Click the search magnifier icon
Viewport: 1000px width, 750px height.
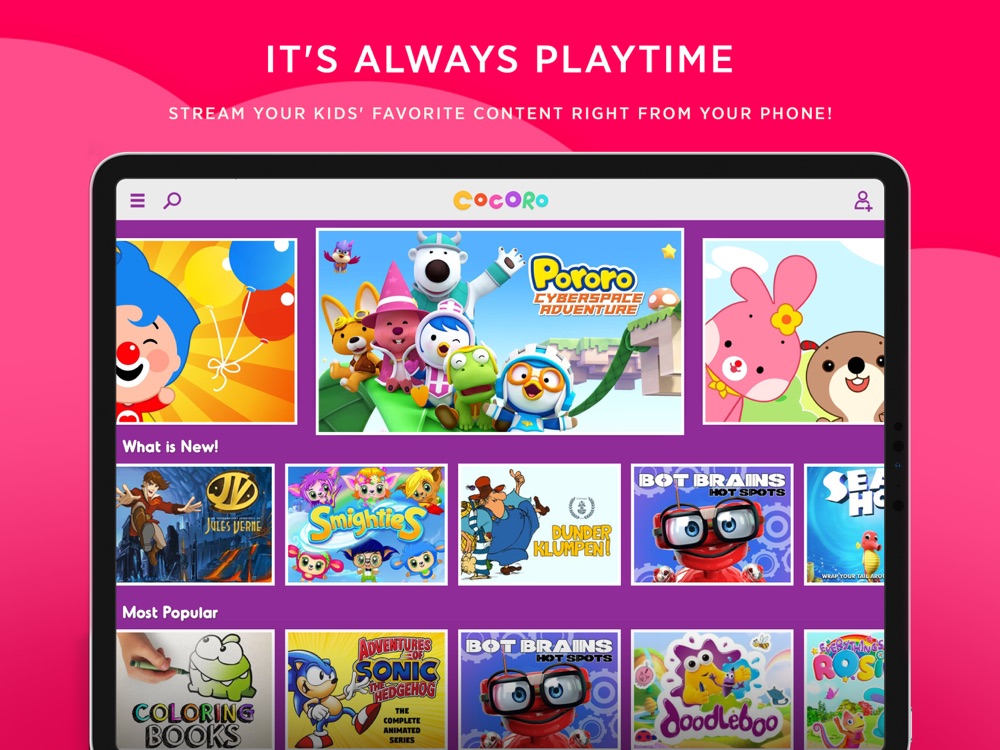(172, 200)
